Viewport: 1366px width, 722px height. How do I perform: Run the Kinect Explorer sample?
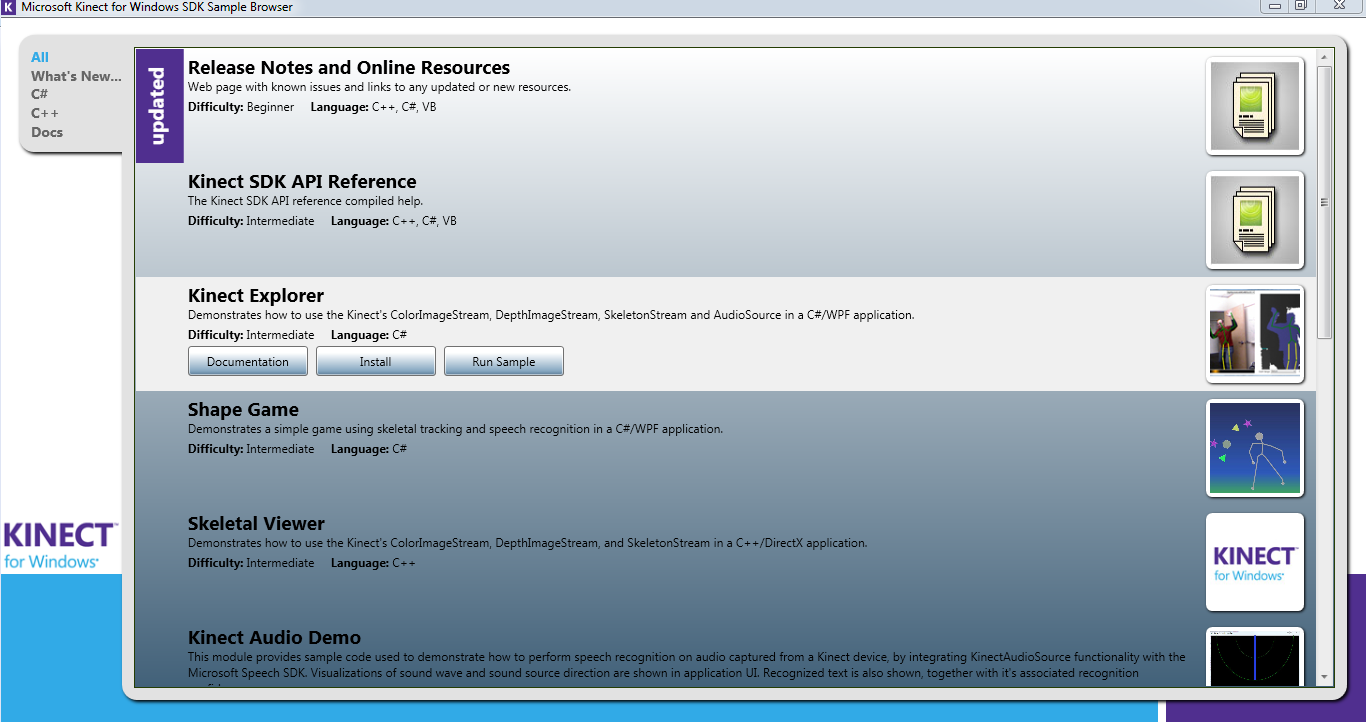[x=504, y=362]
